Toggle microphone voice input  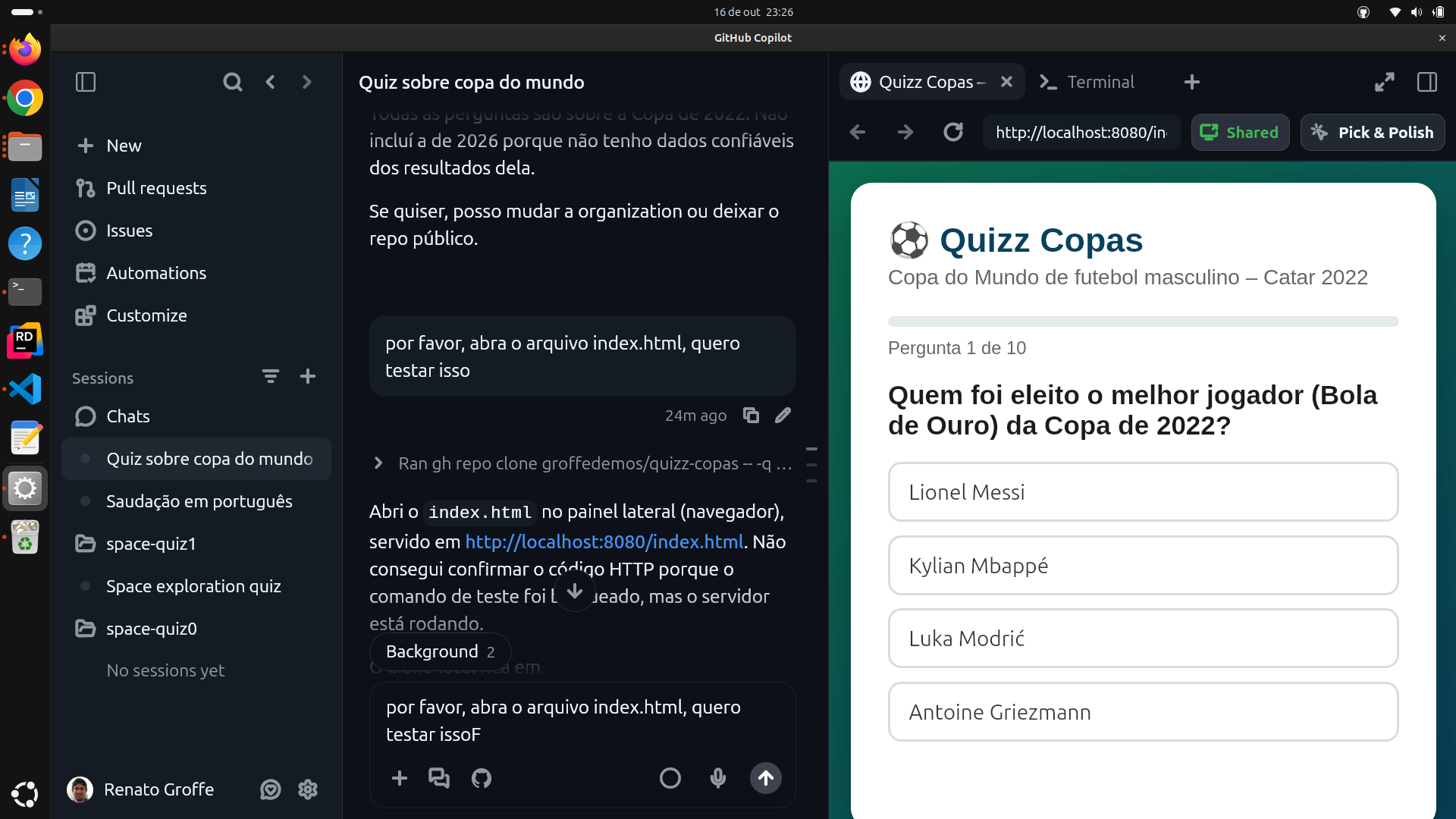pos(718,778)
